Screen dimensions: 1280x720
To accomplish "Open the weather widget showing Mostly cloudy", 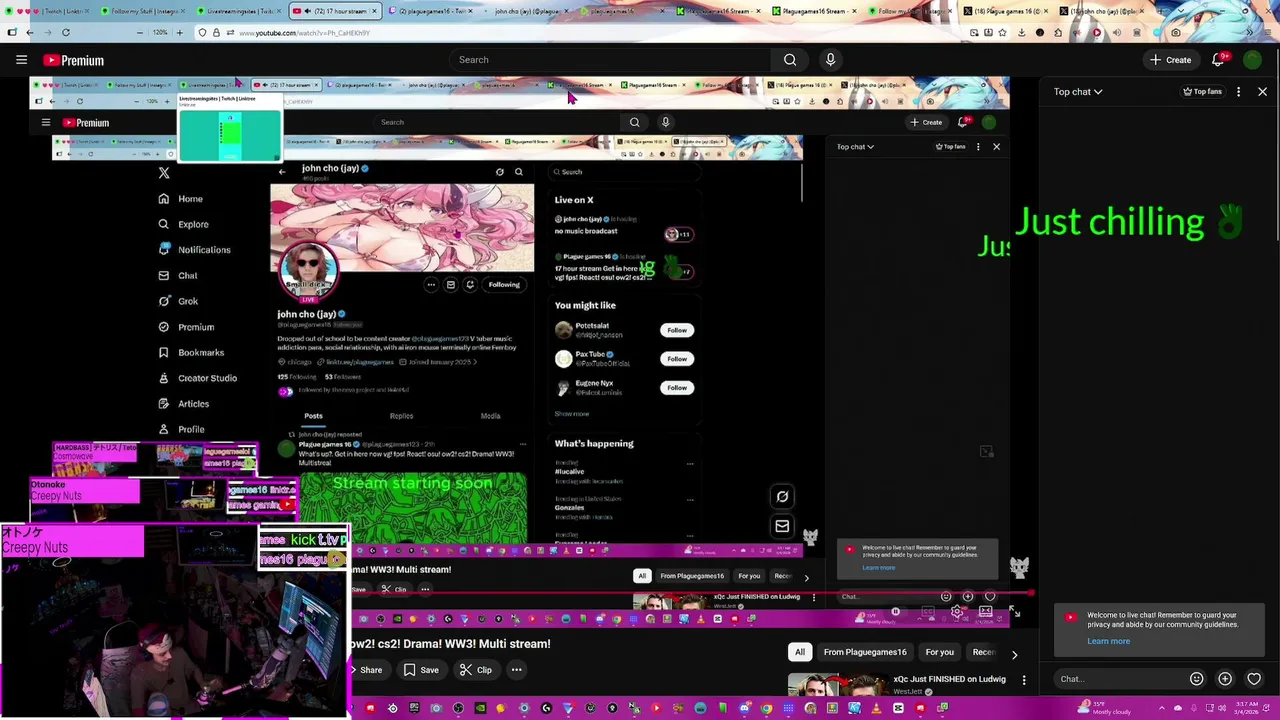I will [1104, 708].
